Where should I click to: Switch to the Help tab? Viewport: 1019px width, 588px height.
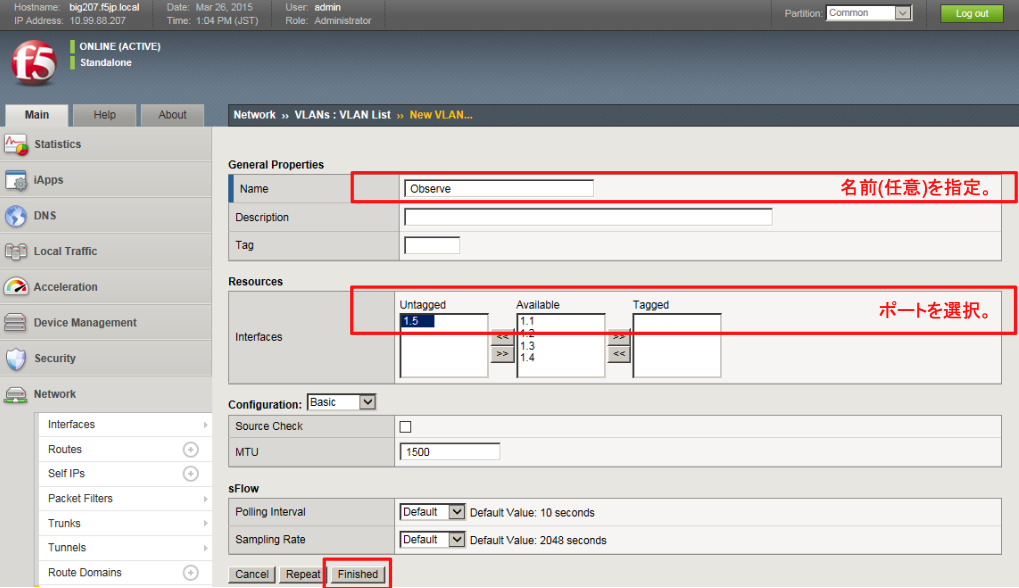105,115
